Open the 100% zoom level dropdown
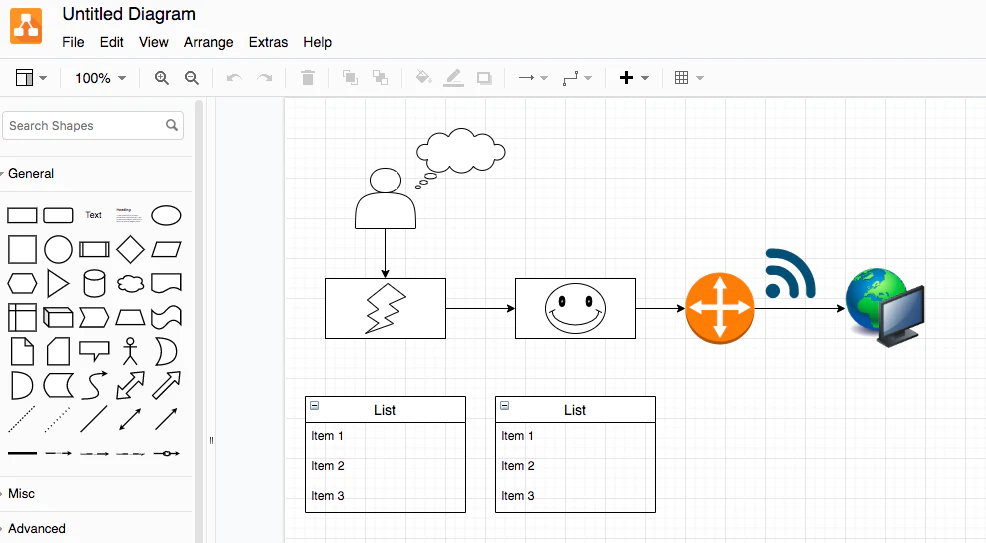Image resolution: width=986 pixels, height=543 pixels. click(x=100, y=78)
